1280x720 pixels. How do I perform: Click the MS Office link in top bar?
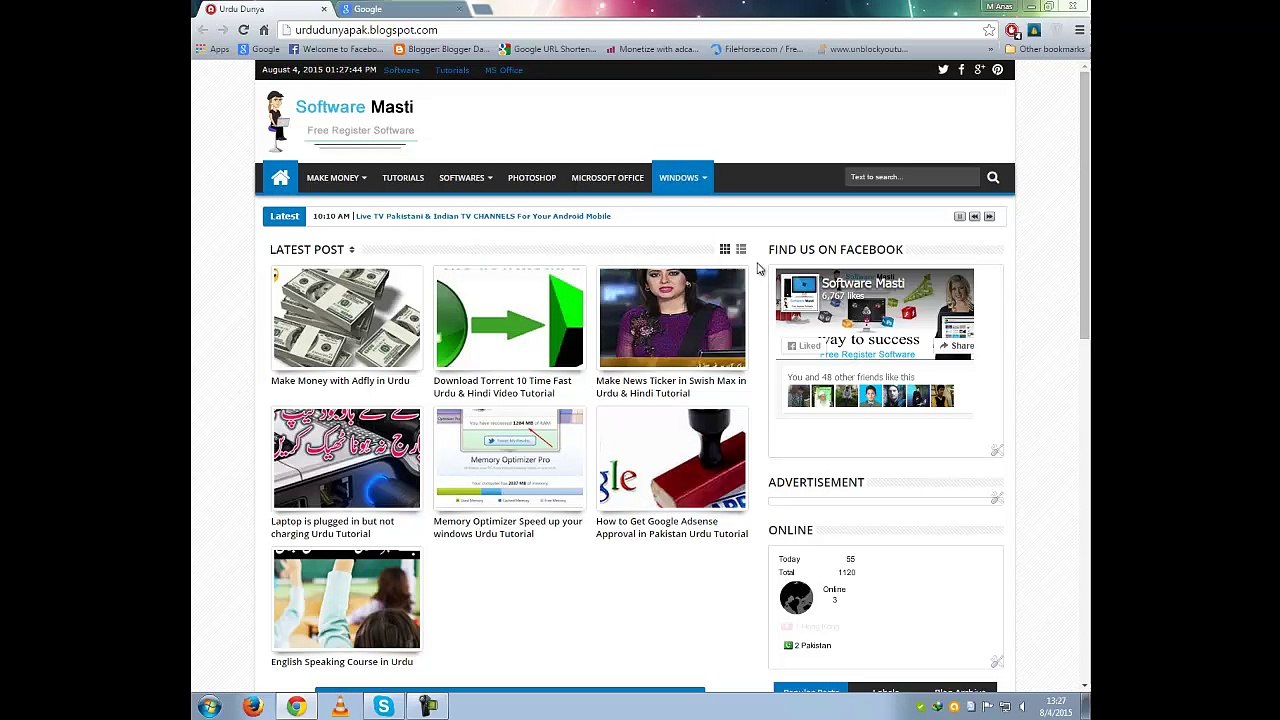tap(504, 70)
